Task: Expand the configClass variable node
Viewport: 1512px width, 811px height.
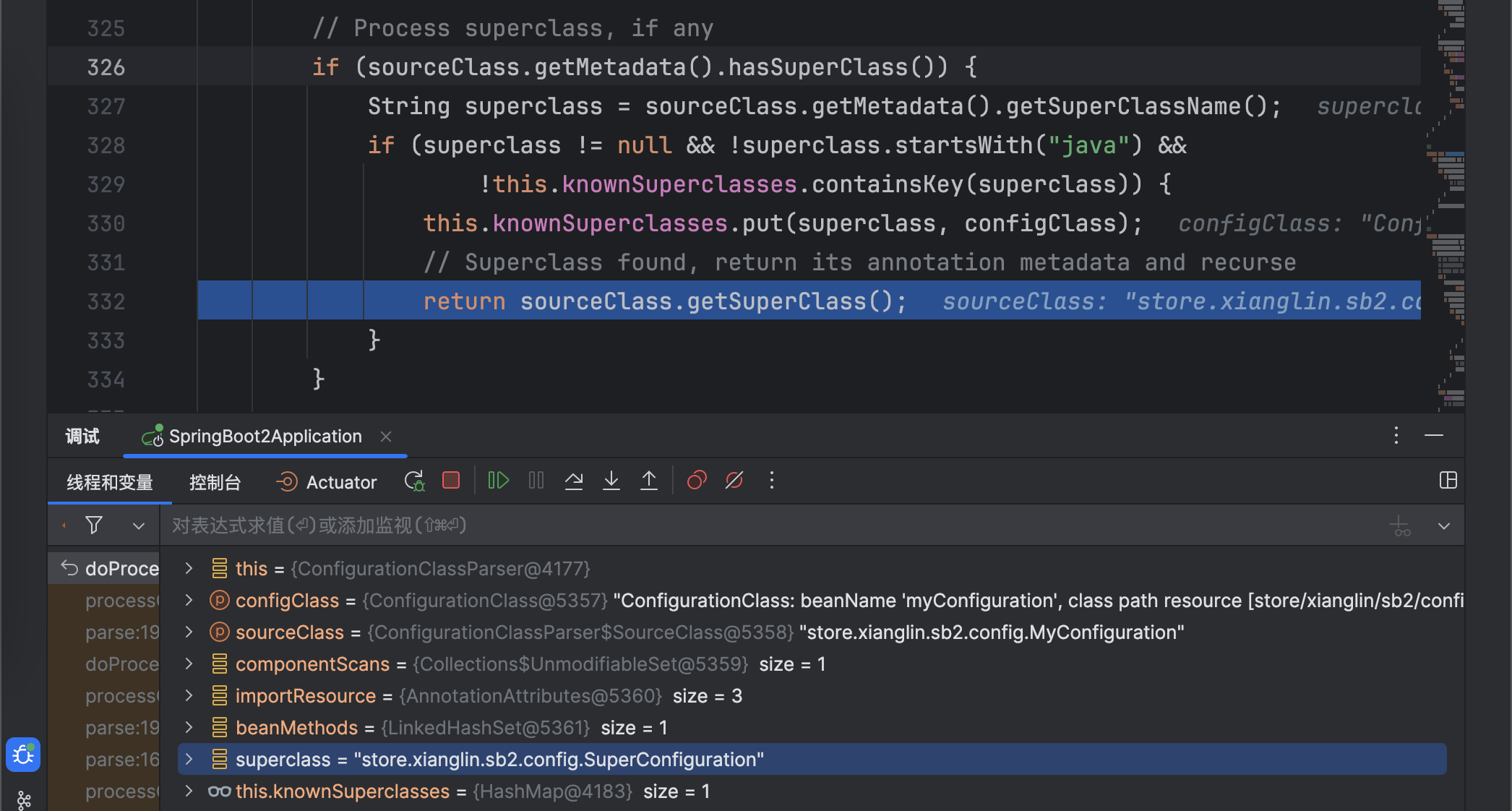Action: (x=189, y=600)
